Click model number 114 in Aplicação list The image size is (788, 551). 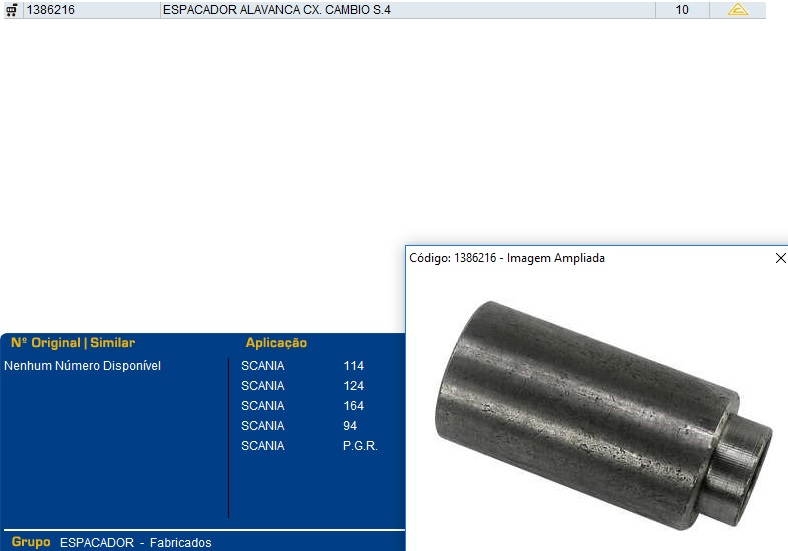353,366
